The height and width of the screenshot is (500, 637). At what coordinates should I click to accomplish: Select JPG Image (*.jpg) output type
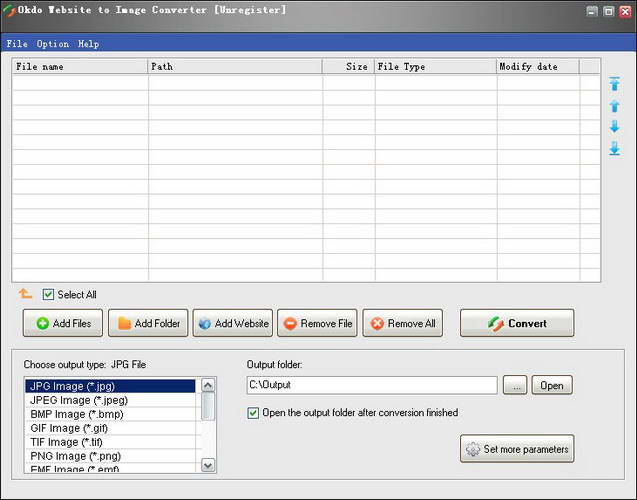tap(110, 386)
